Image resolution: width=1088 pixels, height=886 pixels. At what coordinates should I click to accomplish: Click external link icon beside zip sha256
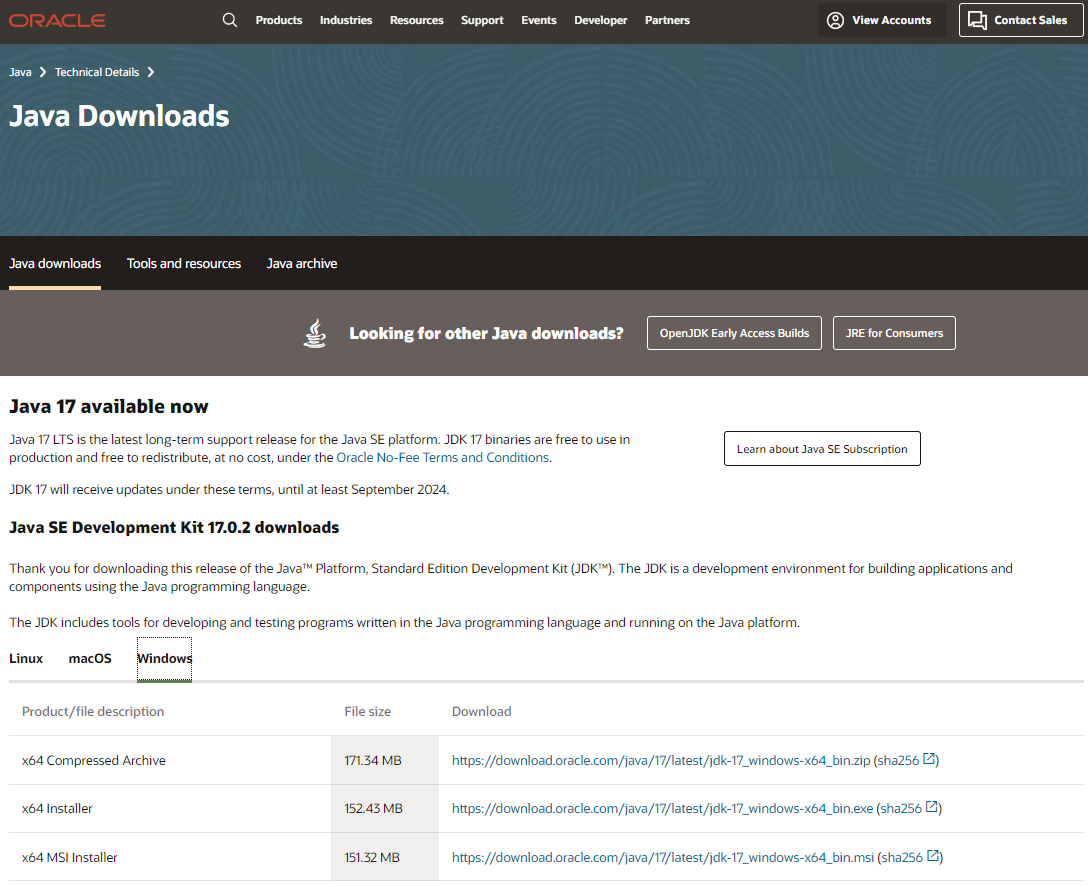click(929, 759)
